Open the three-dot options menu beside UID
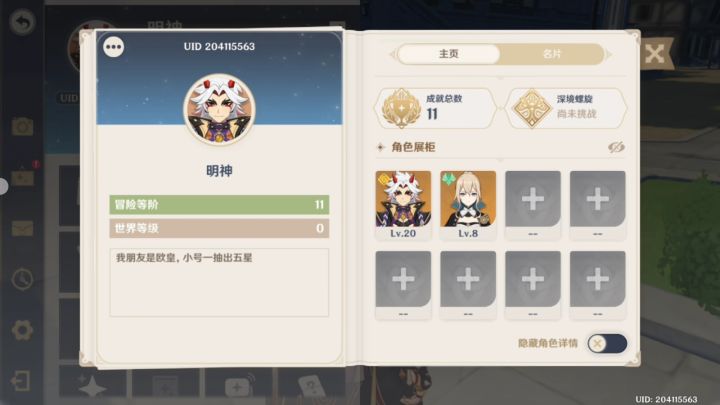Image resolution: width=720 pixels, height=405 pixels. [x=113, y=47]
